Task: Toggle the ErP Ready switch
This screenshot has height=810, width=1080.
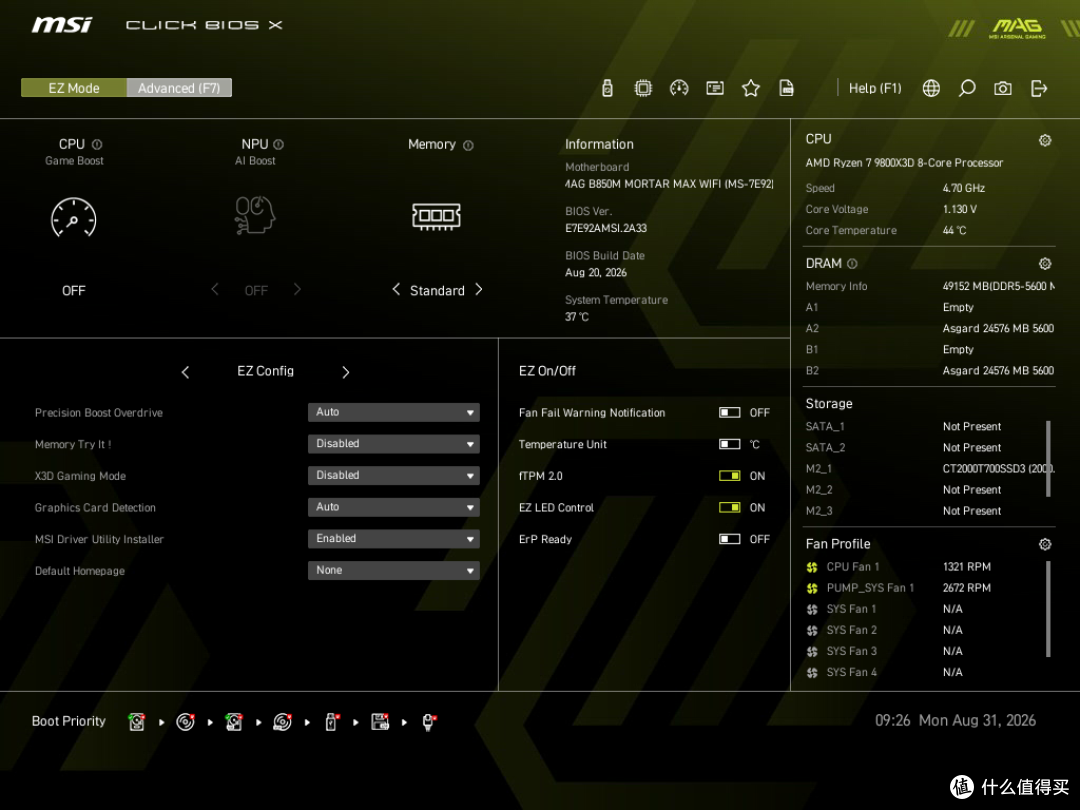Action: point(729,539)
